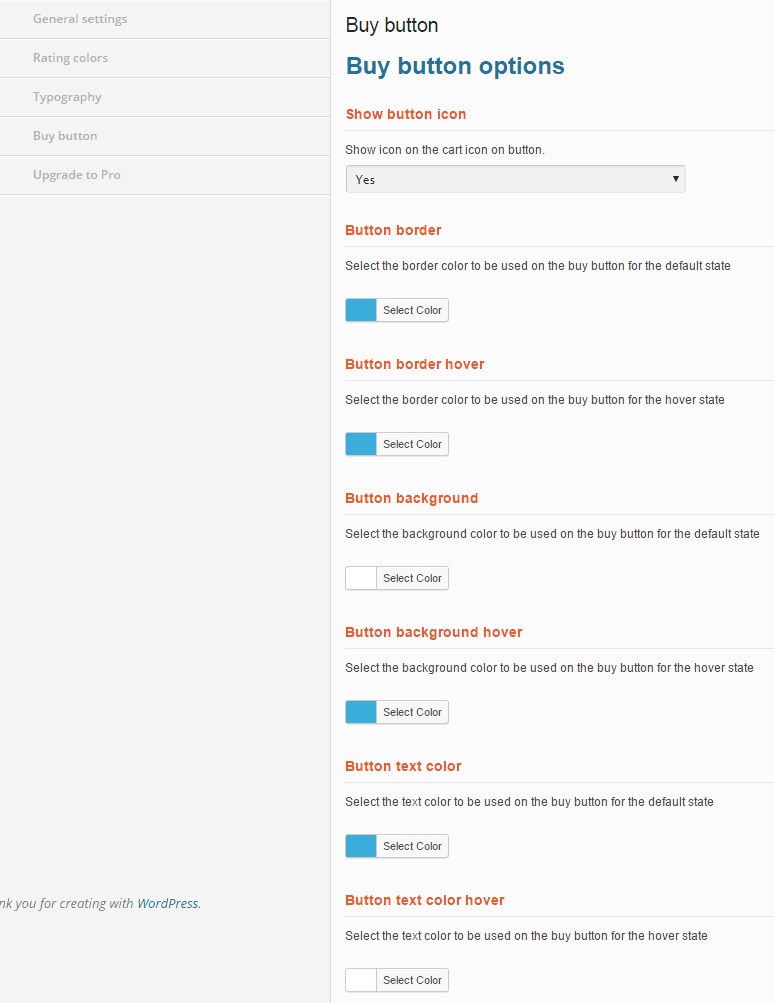Click the Button text color swatch

click(361, 846)
